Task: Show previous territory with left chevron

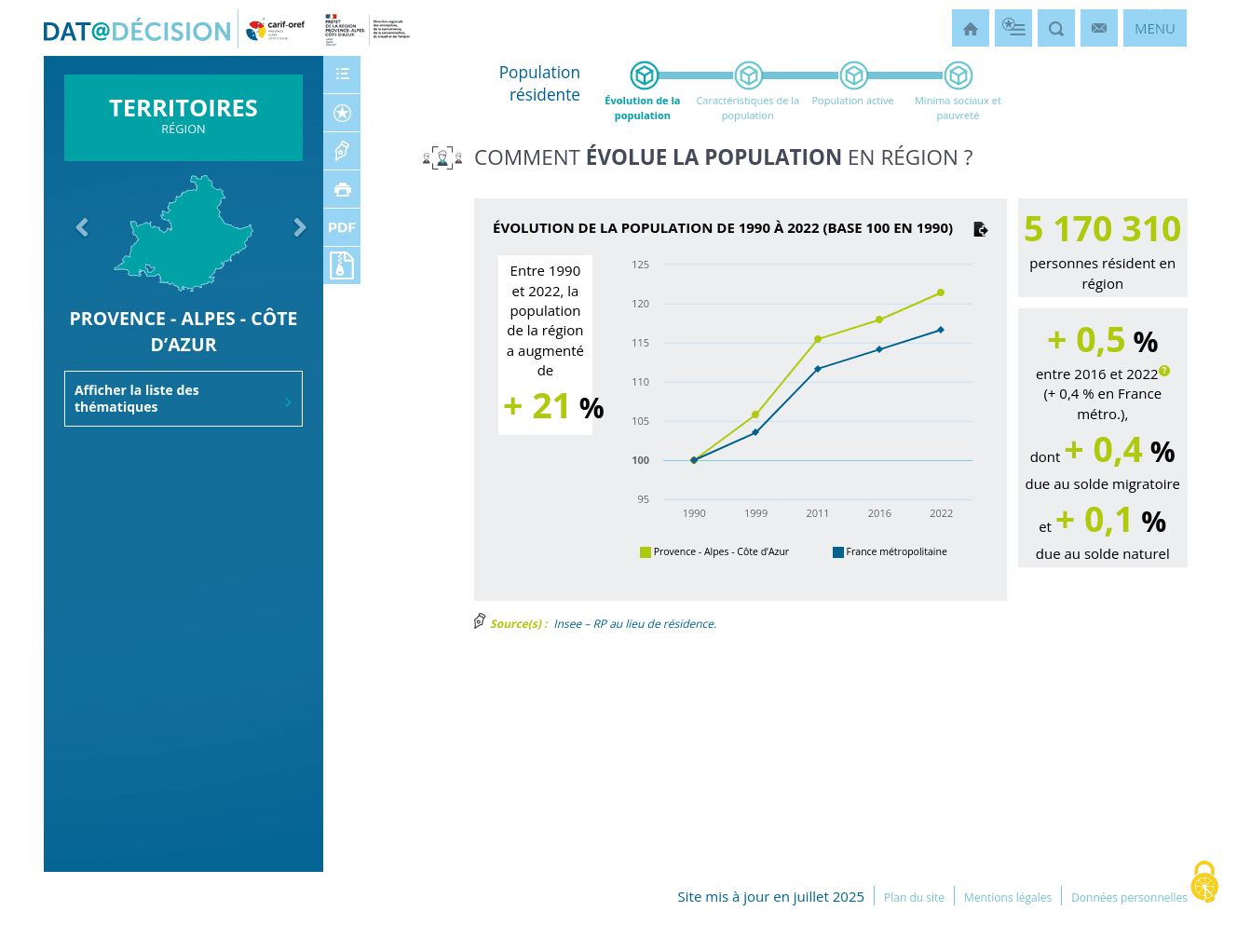Action: pos(82,227)
